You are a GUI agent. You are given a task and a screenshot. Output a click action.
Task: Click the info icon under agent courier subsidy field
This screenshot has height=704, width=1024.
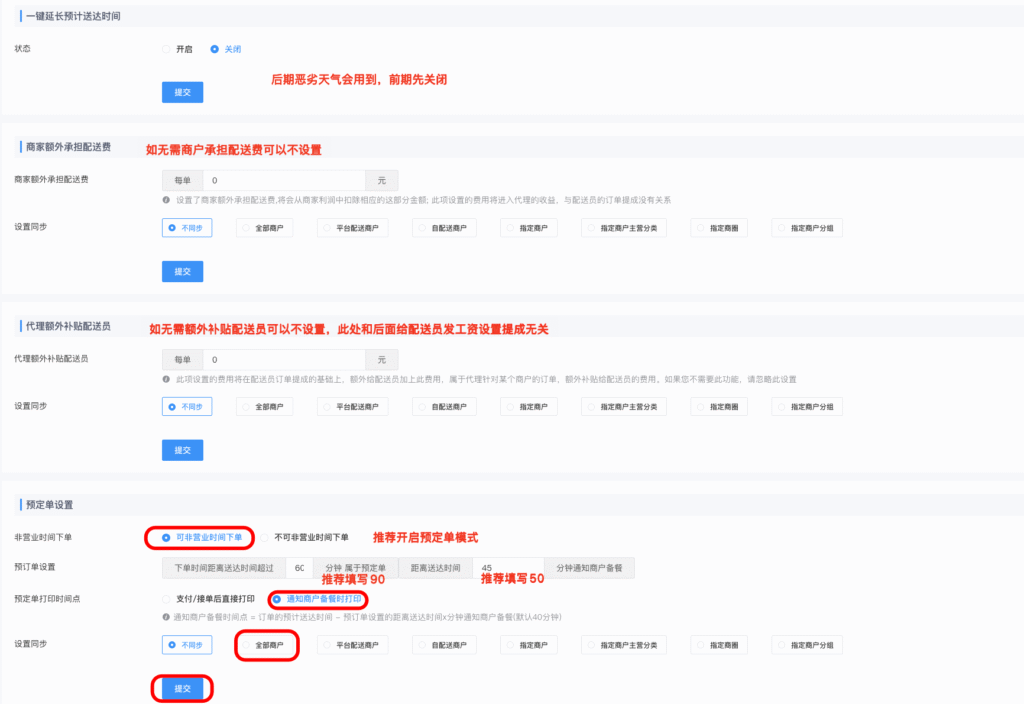[168, 378]
